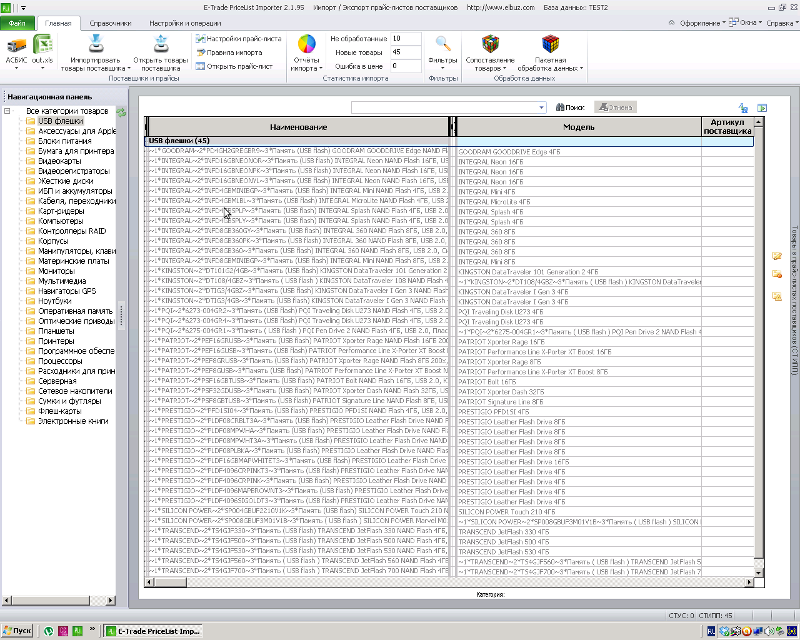This screenshot has width=800, height=640.
Task: Click the import supplier goods icon
Action: pyautogui.click(x=95, y=43)
